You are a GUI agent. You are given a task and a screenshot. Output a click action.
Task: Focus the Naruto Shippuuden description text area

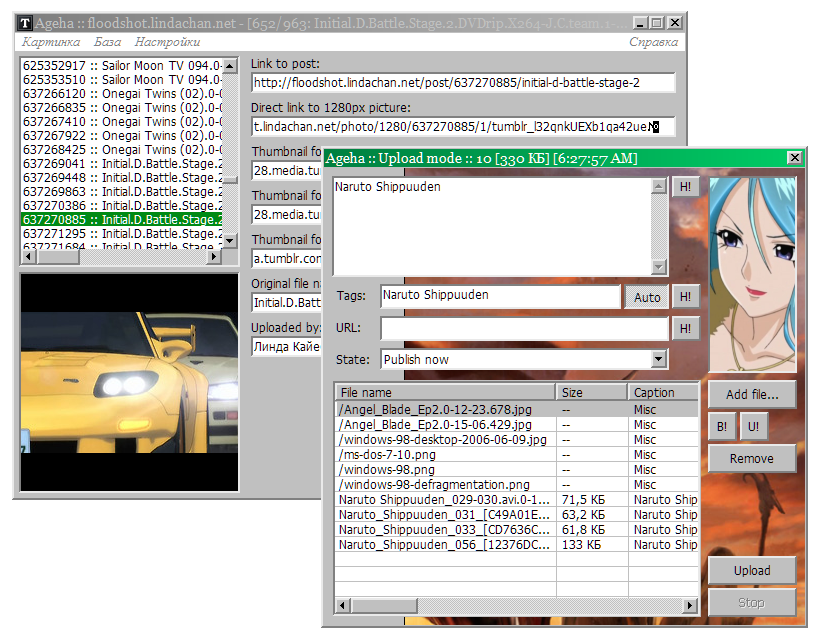493,226
